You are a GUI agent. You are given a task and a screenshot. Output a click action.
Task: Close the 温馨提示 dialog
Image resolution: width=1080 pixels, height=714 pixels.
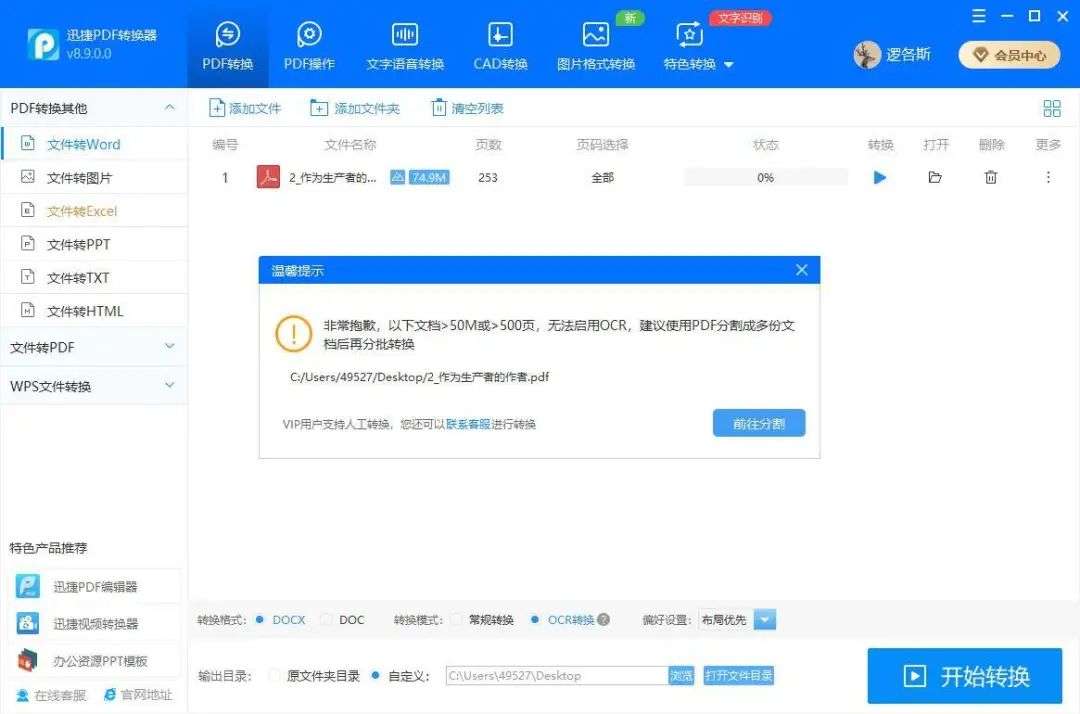802,270
